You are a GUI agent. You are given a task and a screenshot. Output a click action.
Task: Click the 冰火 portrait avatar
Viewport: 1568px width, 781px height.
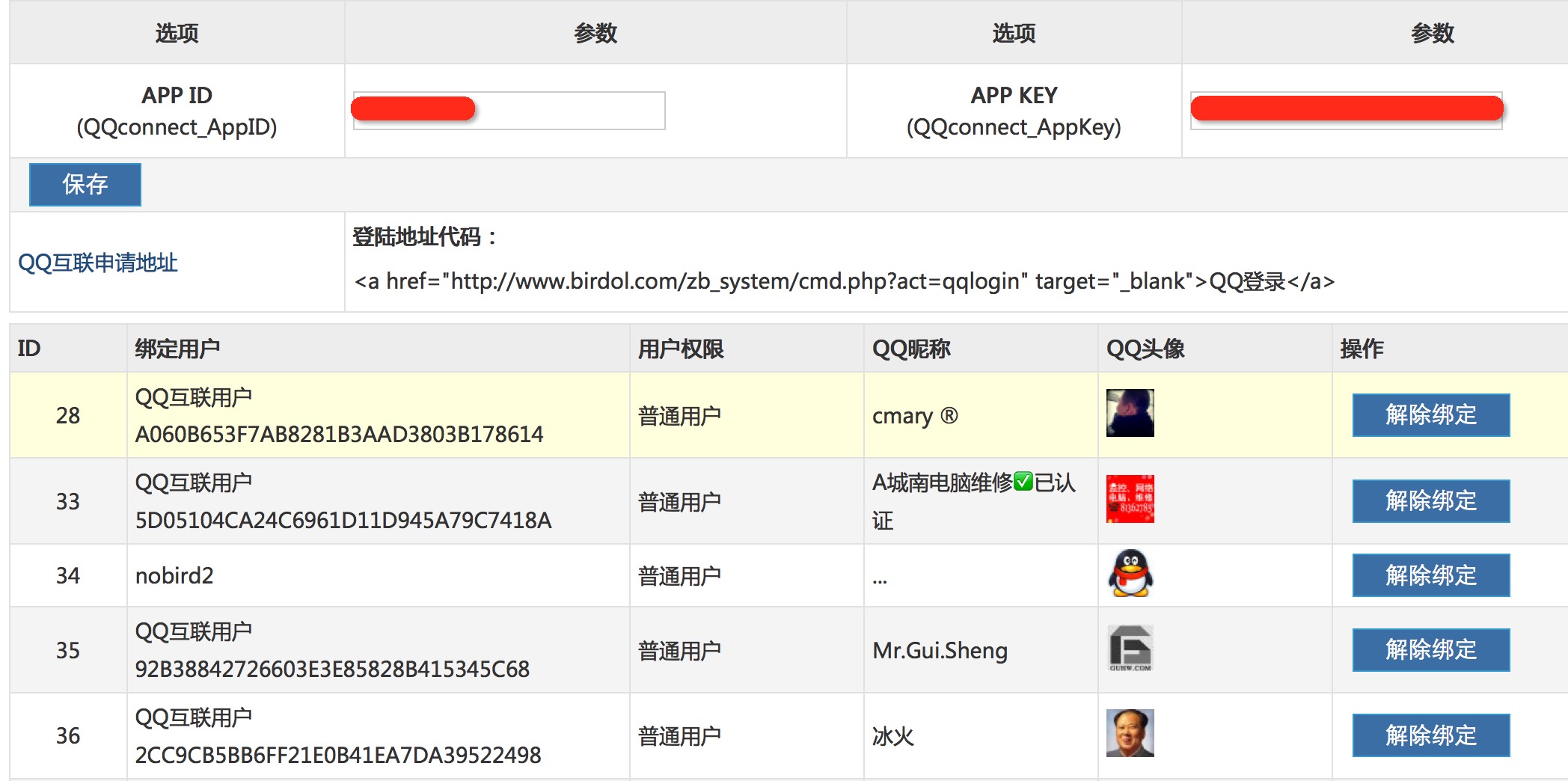pyautogui.click(x=1130, y=733)
